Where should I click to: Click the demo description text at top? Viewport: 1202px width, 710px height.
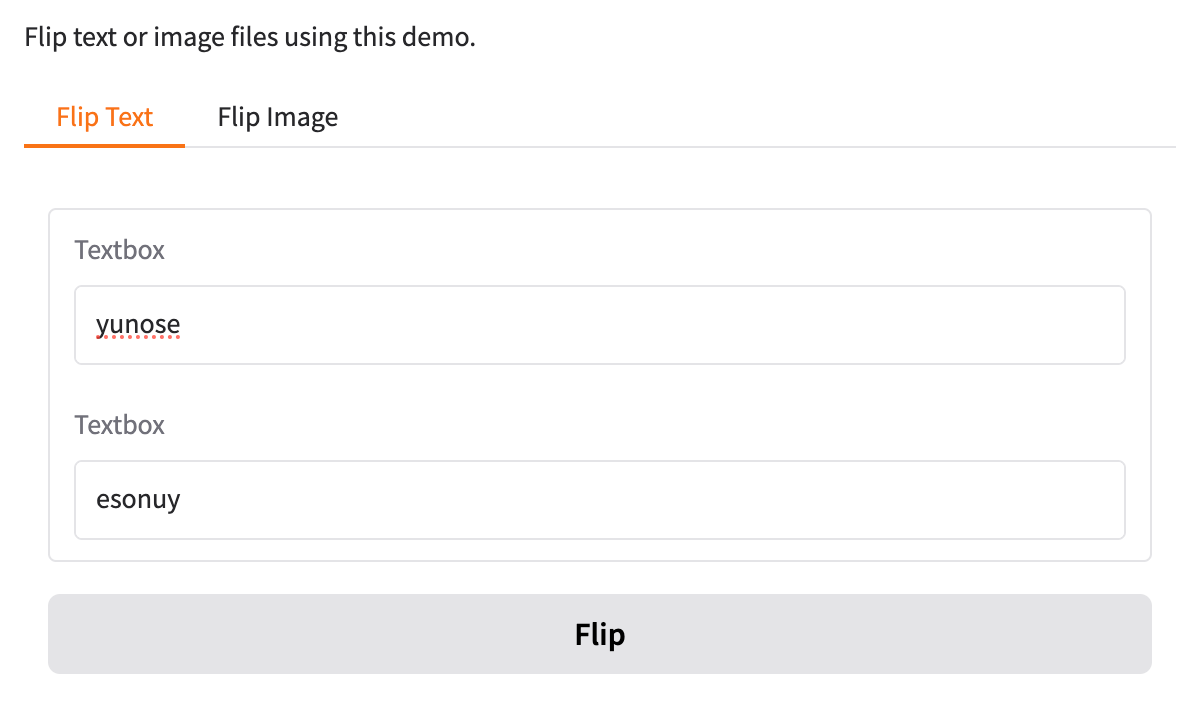[249, 37]
